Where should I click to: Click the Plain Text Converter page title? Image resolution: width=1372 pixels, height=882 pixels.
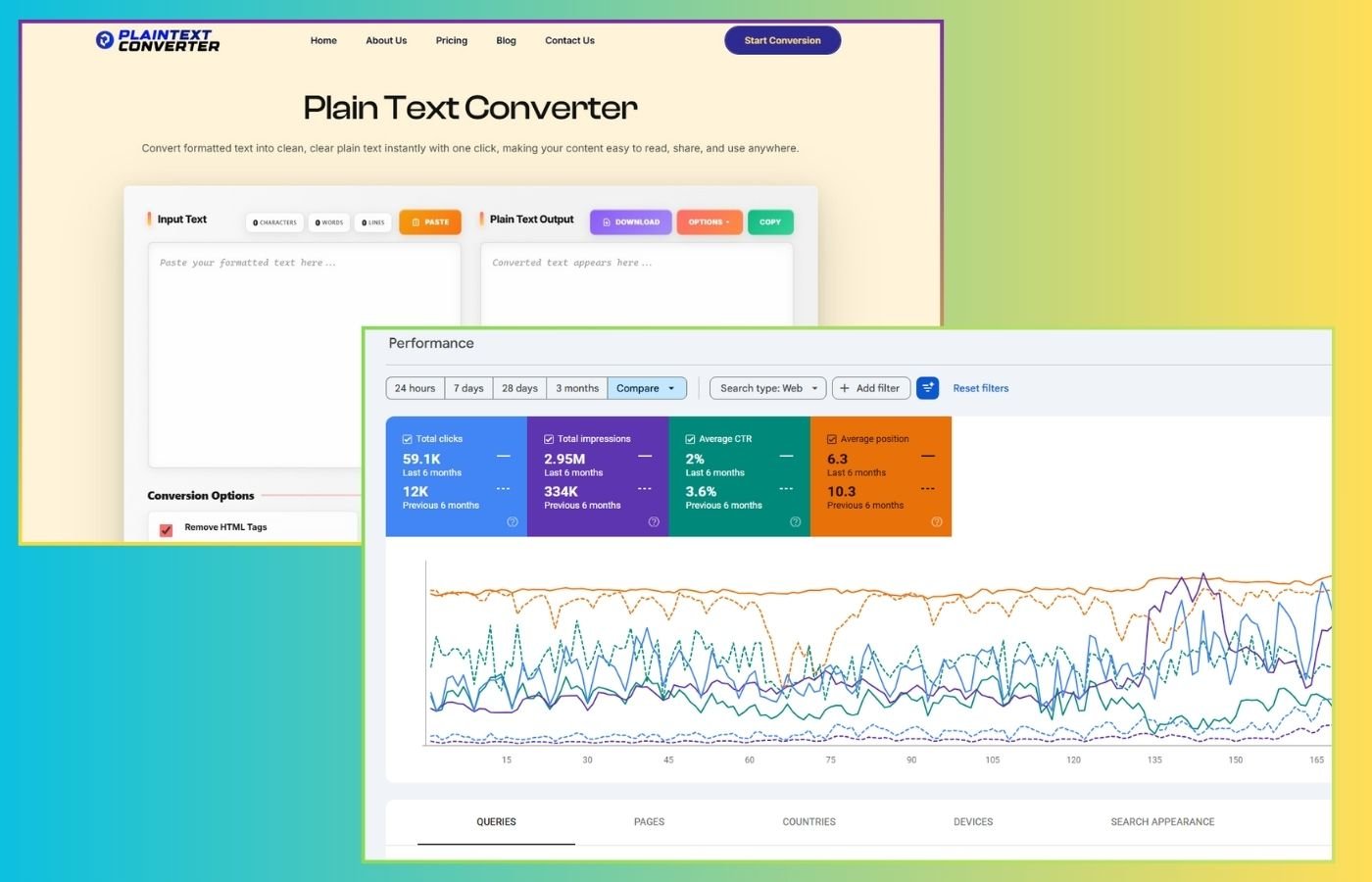[x=470, y=108]
